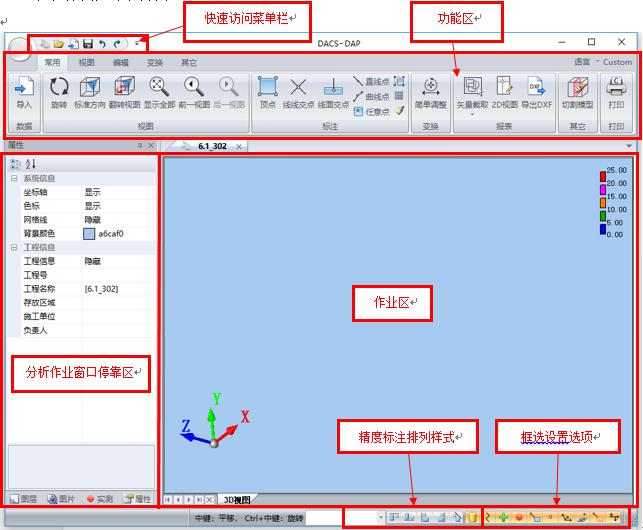Image resolution: width=643 pixels, height=530 pixels.
Task: Switch to the 视图 ribbon tab
Action: tap(87, 62)
